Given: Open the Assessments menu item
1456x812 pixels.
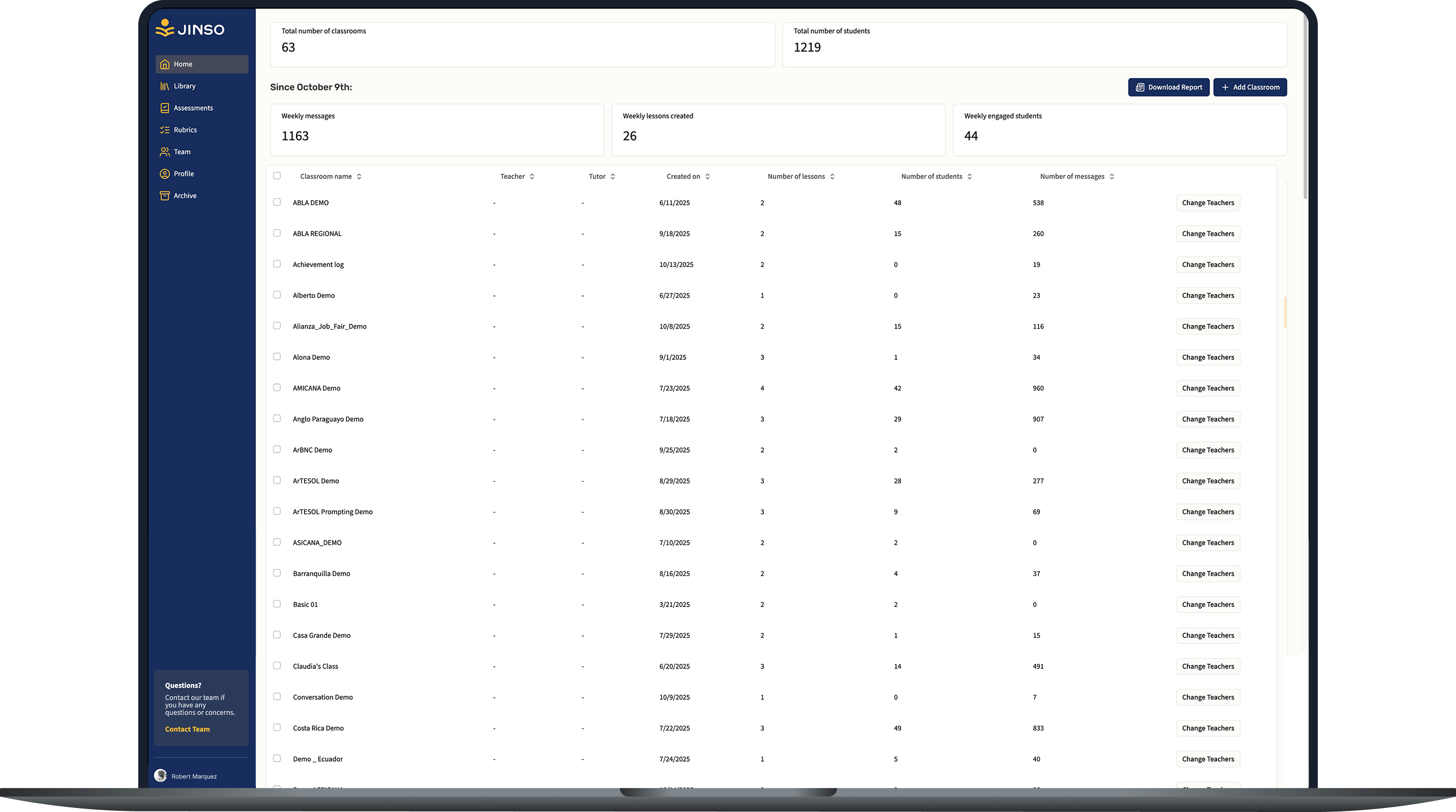Looking at the screenshot, I should [193, 108].
